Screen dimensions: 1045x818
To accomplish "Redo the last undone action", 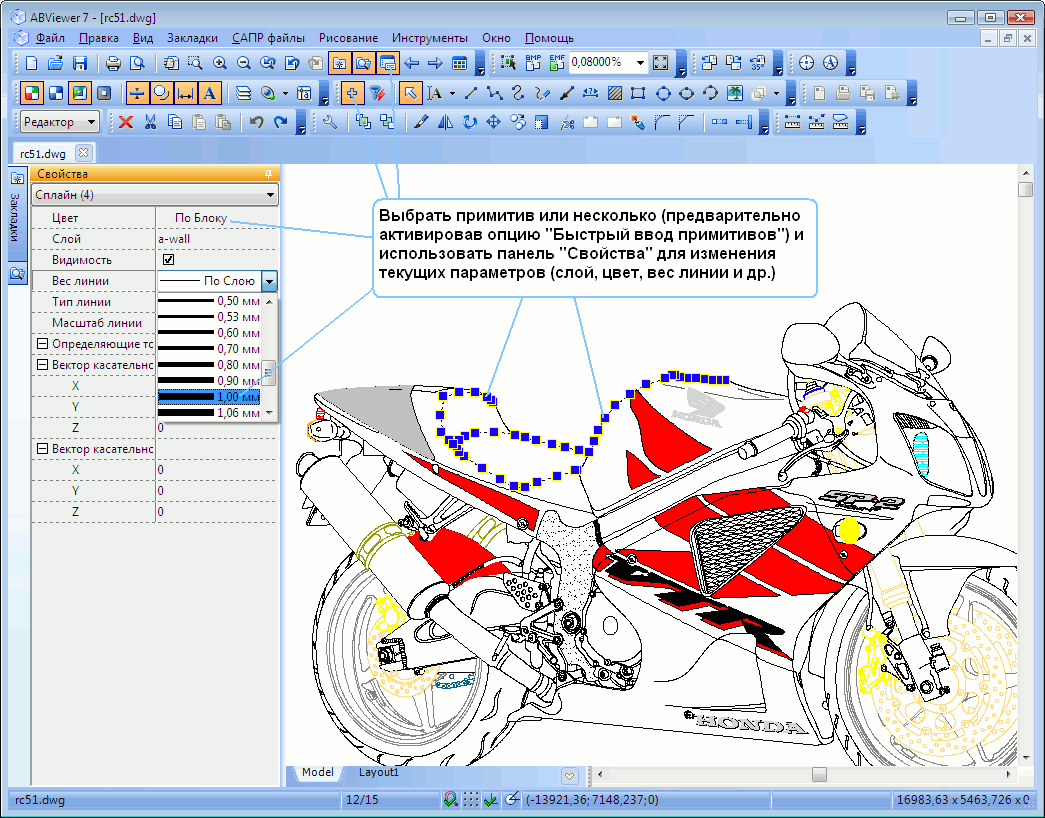I will click(281, 122).
